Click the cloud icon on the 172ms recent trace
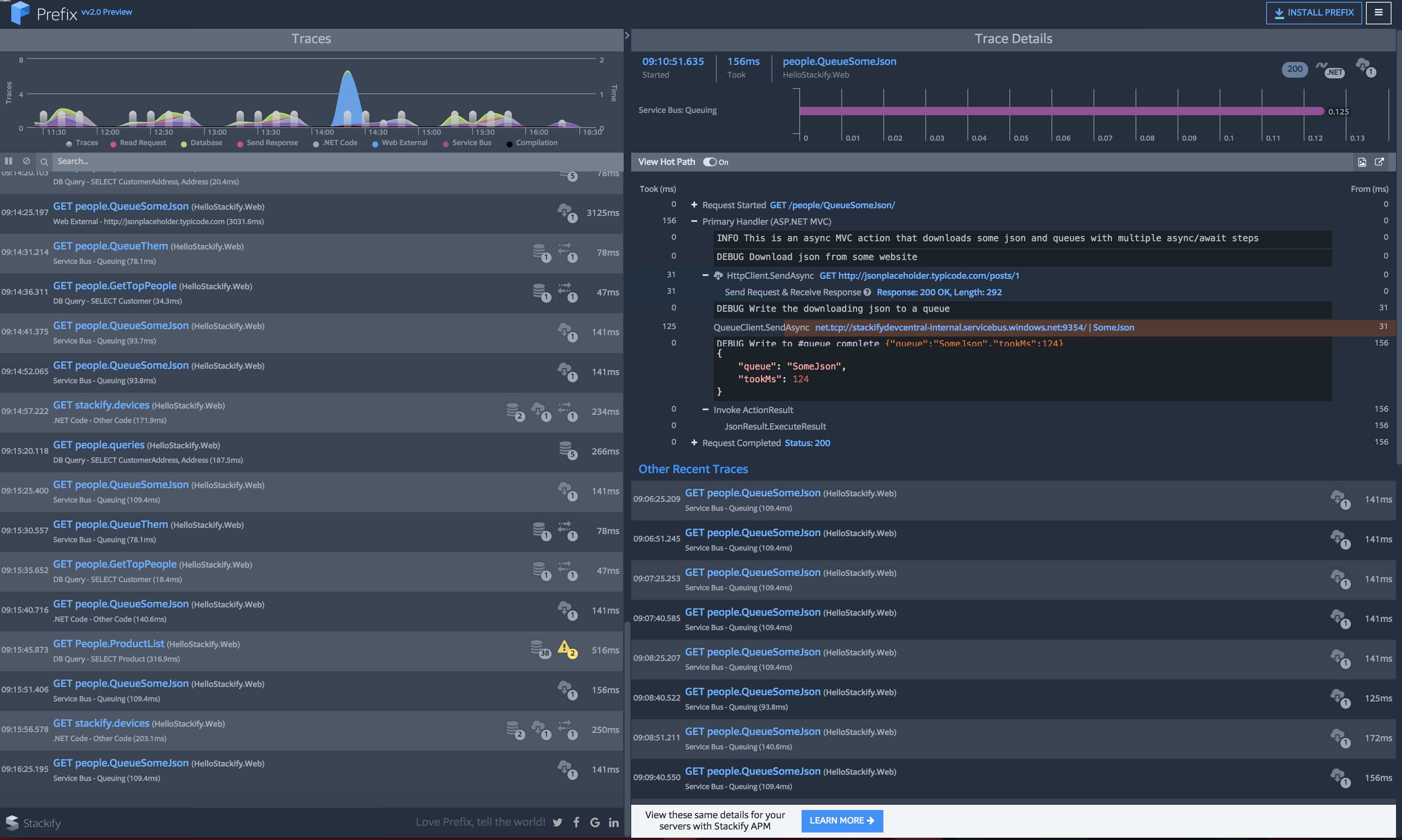This screenshot has height=840, width=1402. pyautogui.click(x=1340, y=738)
